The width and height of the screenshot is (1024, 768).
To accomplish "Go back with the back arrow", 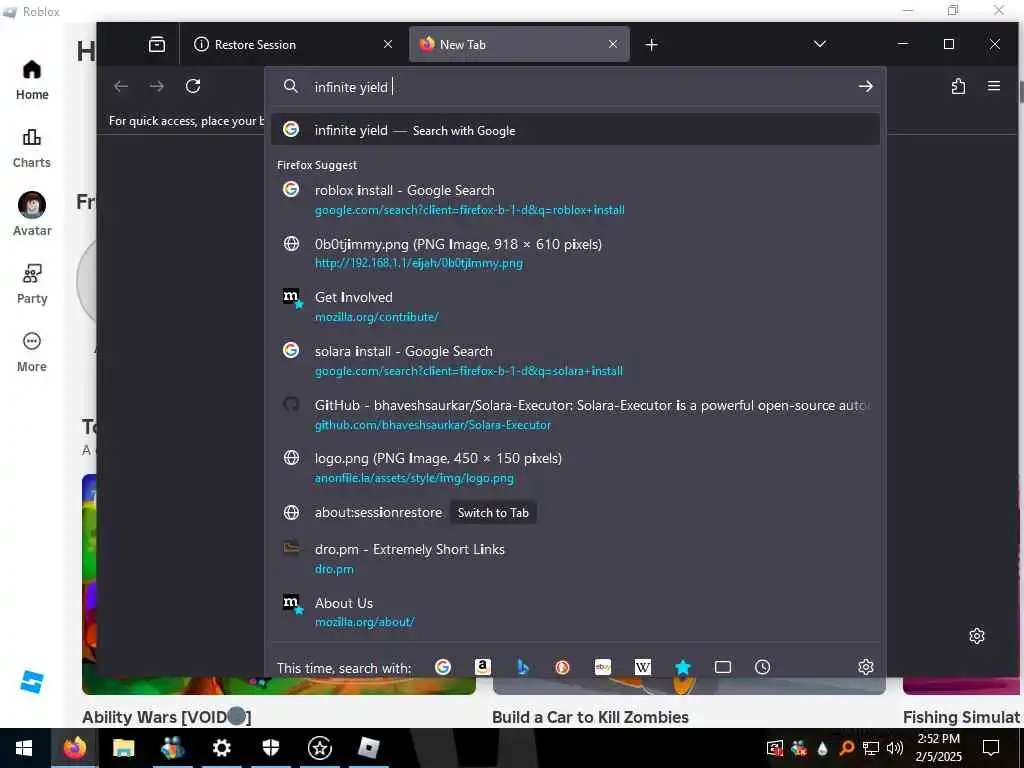I will (121, 86).
